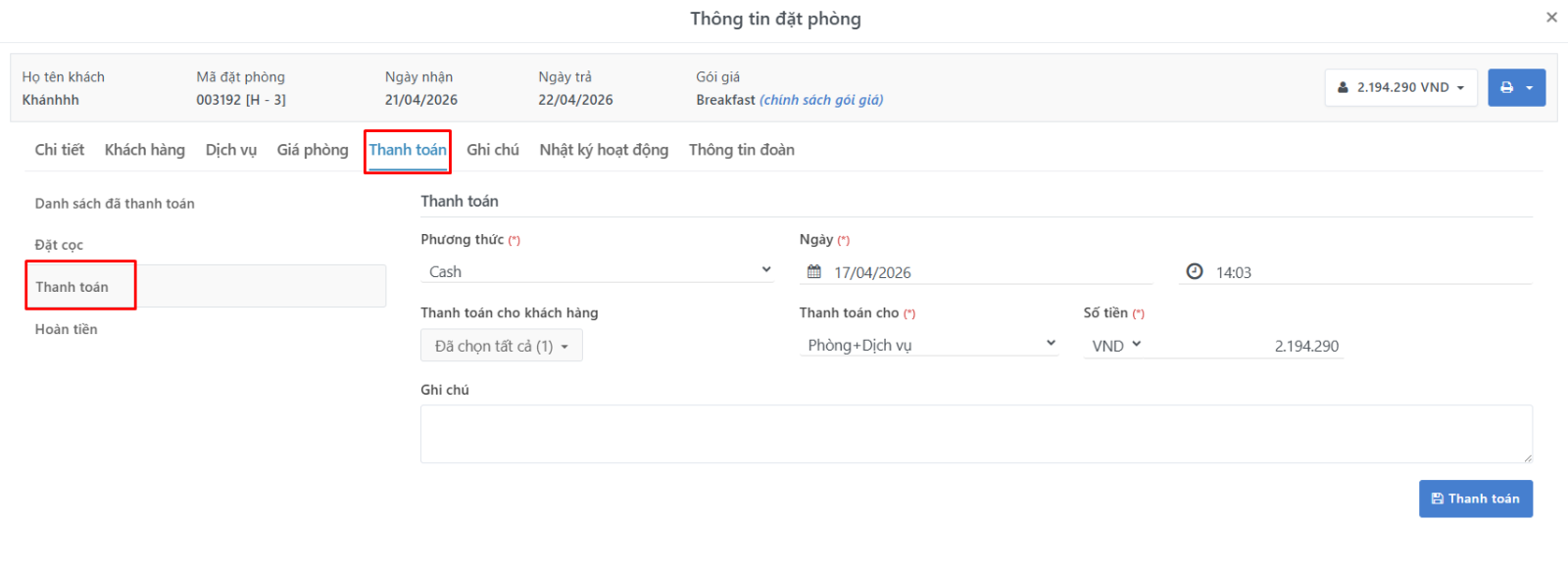Click the user icon by 2.194.290 VND
Image resolution: width=1568 pixels, height=569 pixels.
tap(1343, 87)
